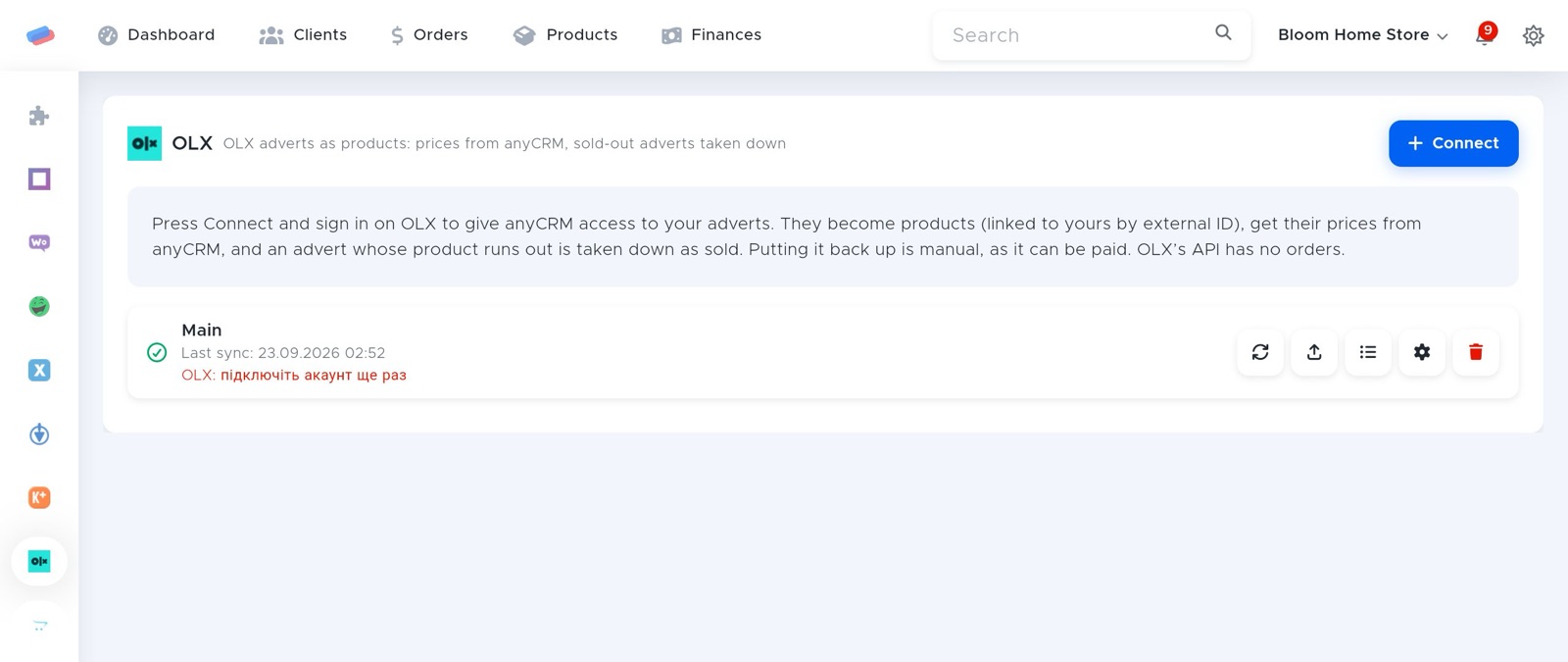
Task: Select the OLX integration in sidebar
Action: [x=39, y=561]
